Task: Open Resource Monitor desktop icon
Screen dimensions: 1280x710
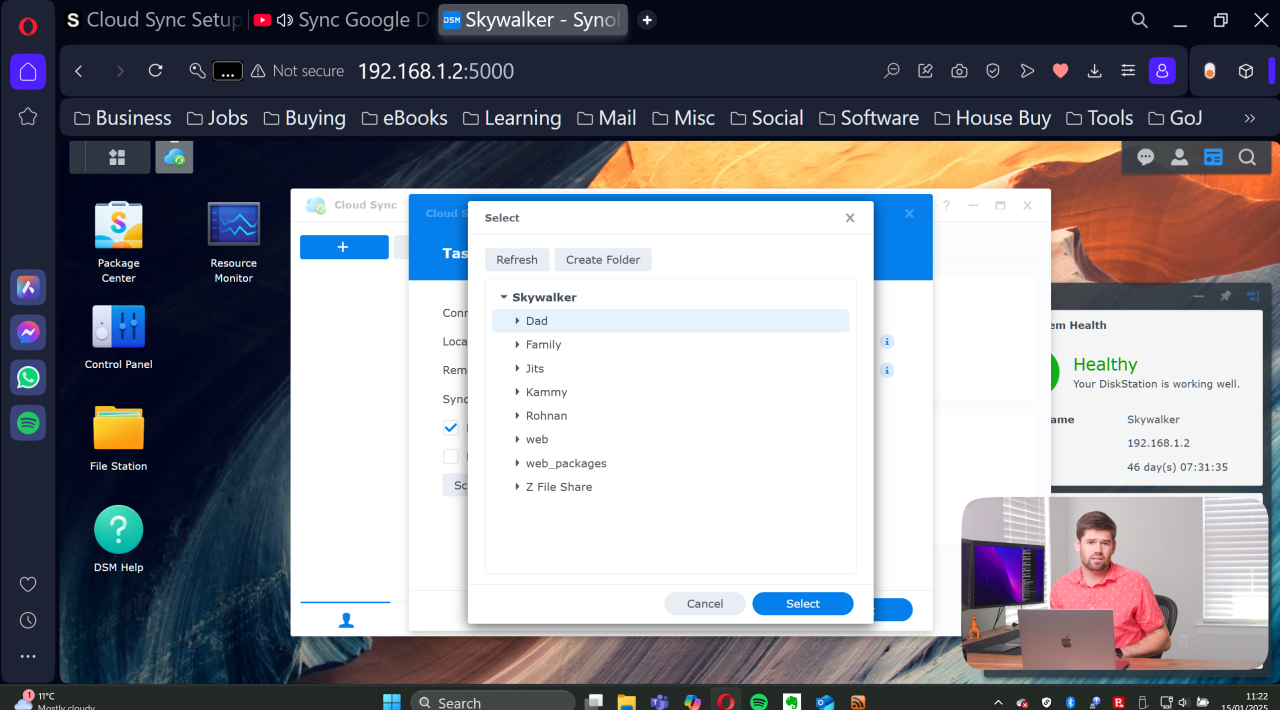Action: tap(233, 226)
